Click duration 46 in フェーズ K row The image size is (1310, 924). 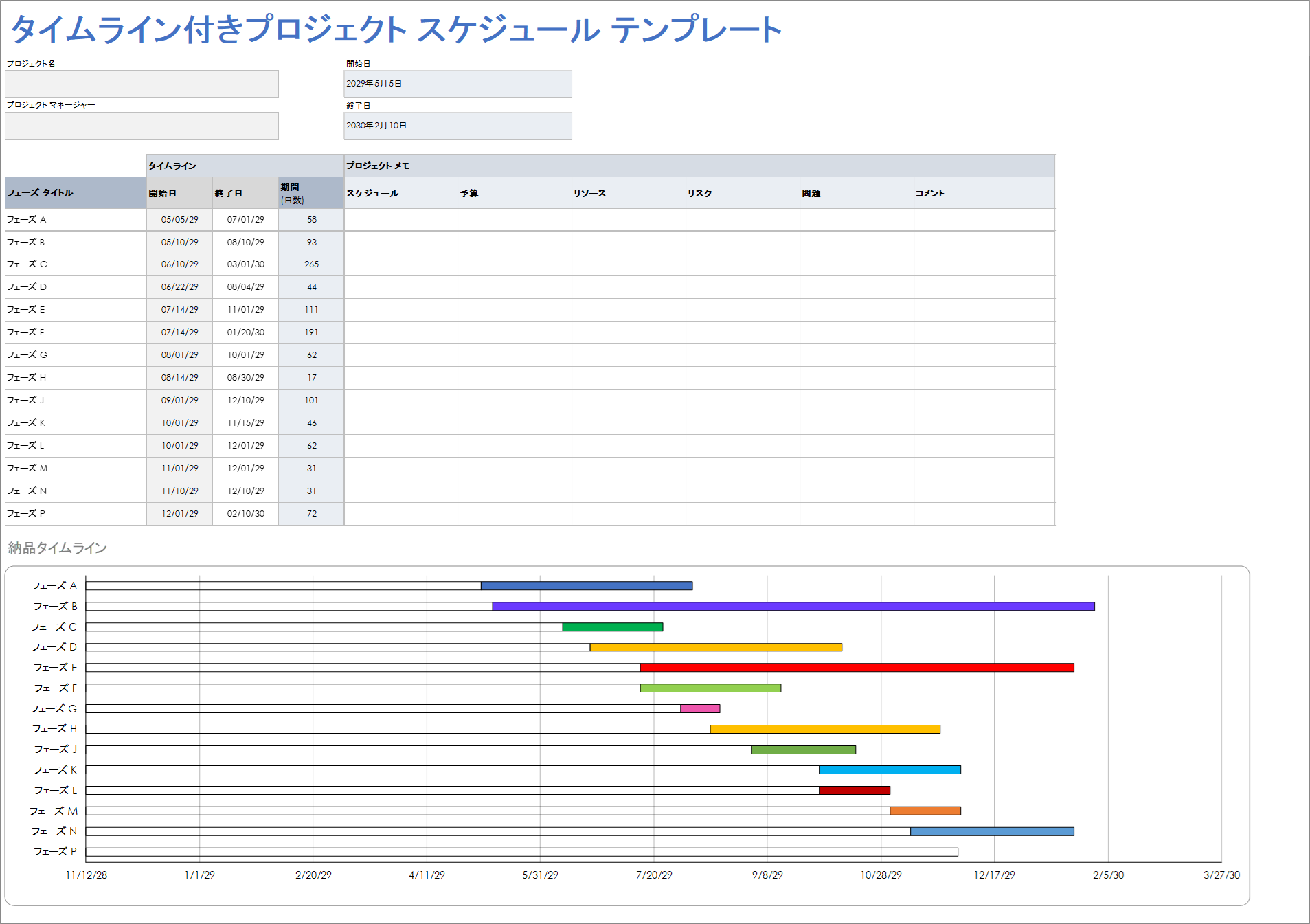point(311,423)
